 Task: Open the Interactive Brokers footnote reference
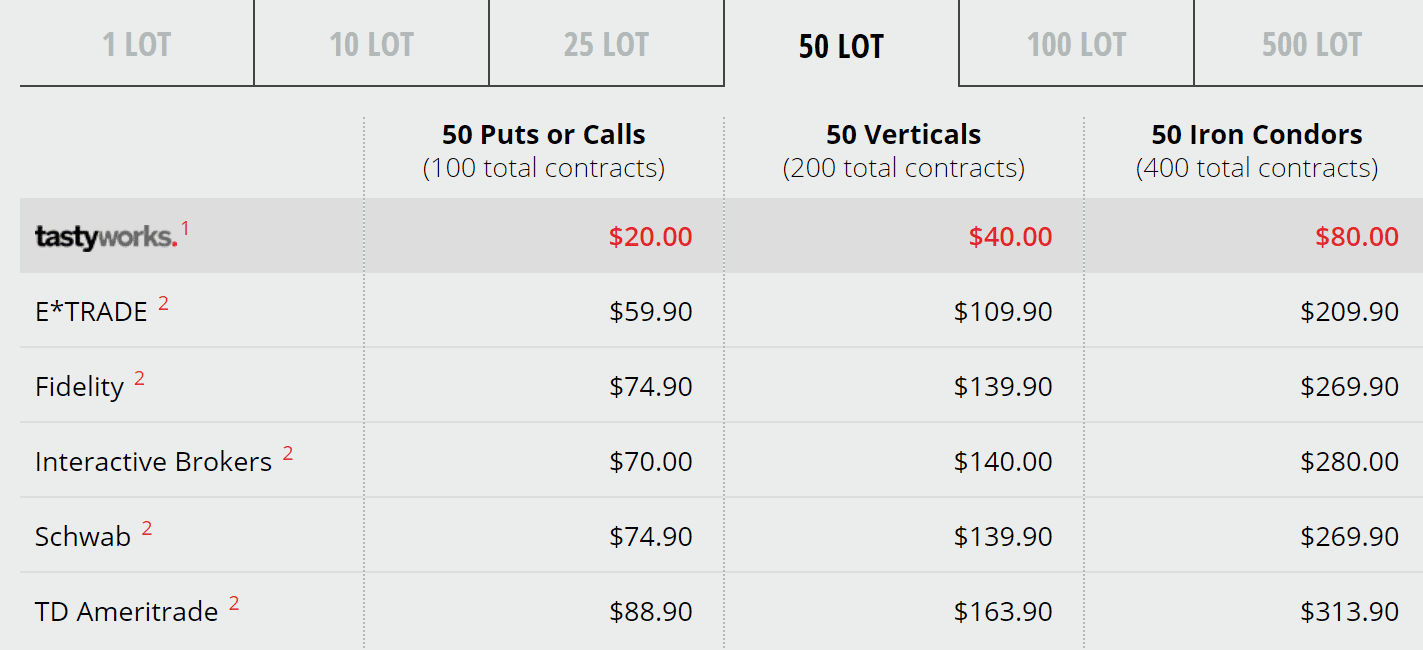[288, 454]
